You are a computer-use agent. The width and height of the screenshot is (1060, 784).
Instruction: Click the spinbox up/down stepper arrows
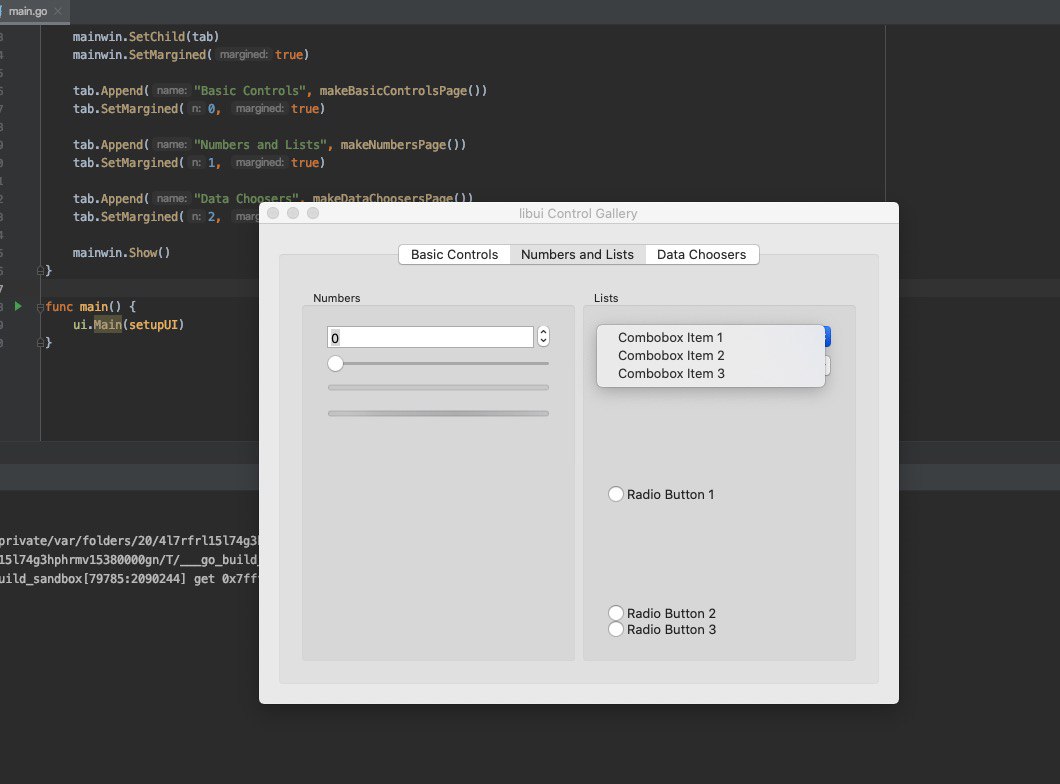(544, 337)
